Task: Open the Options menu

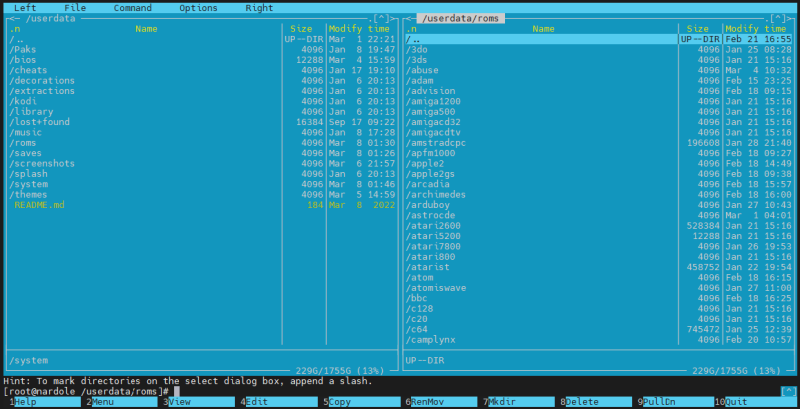Action: (x=198, y=8)
